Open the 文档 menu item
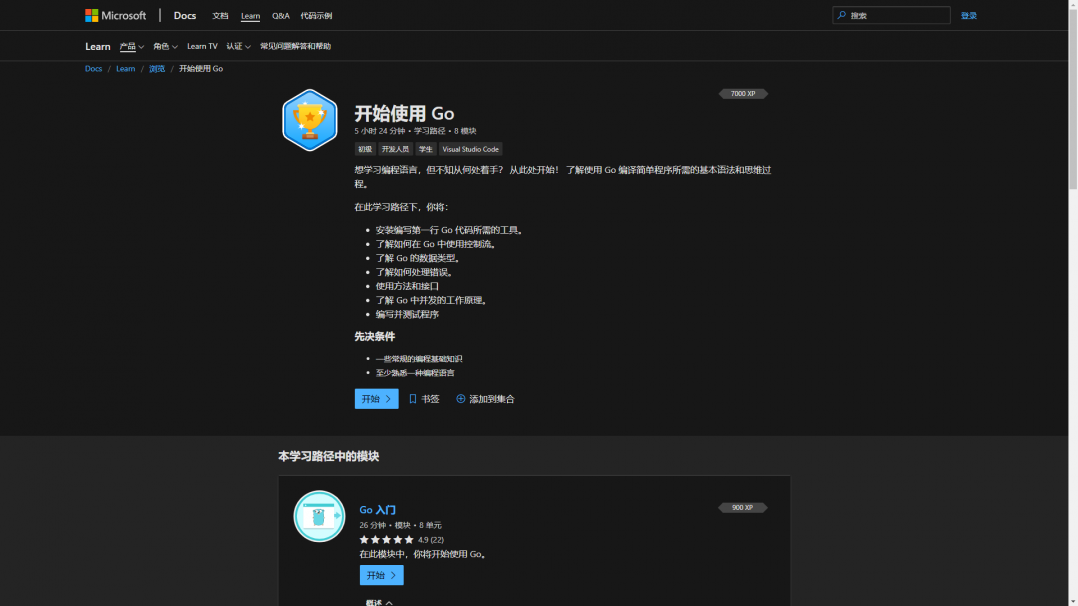Image resolution: width=1078 pixels, height=606 pixels. (x=220, y=16)
